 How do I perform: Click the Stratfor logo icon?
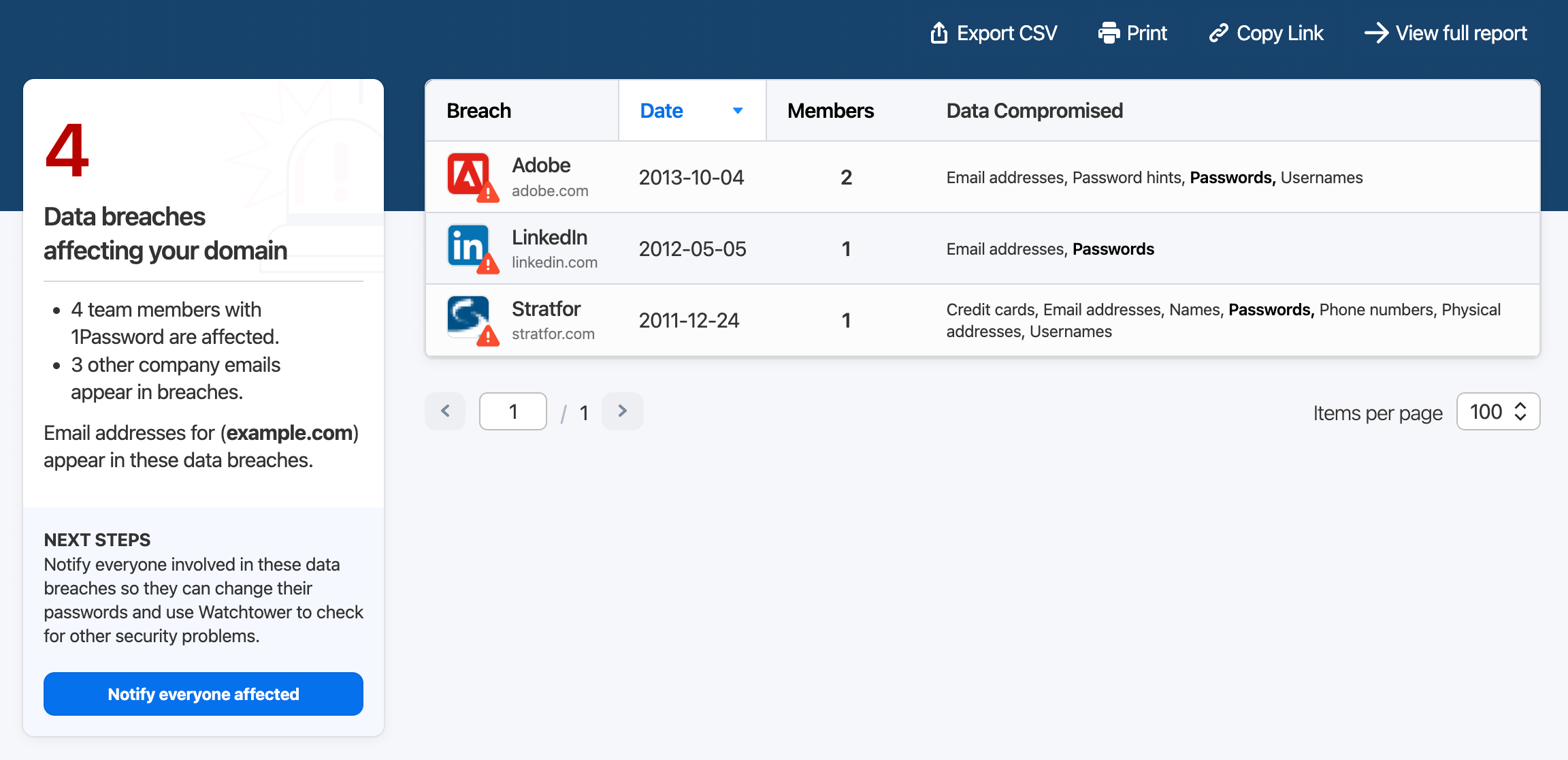pos(468,317)
